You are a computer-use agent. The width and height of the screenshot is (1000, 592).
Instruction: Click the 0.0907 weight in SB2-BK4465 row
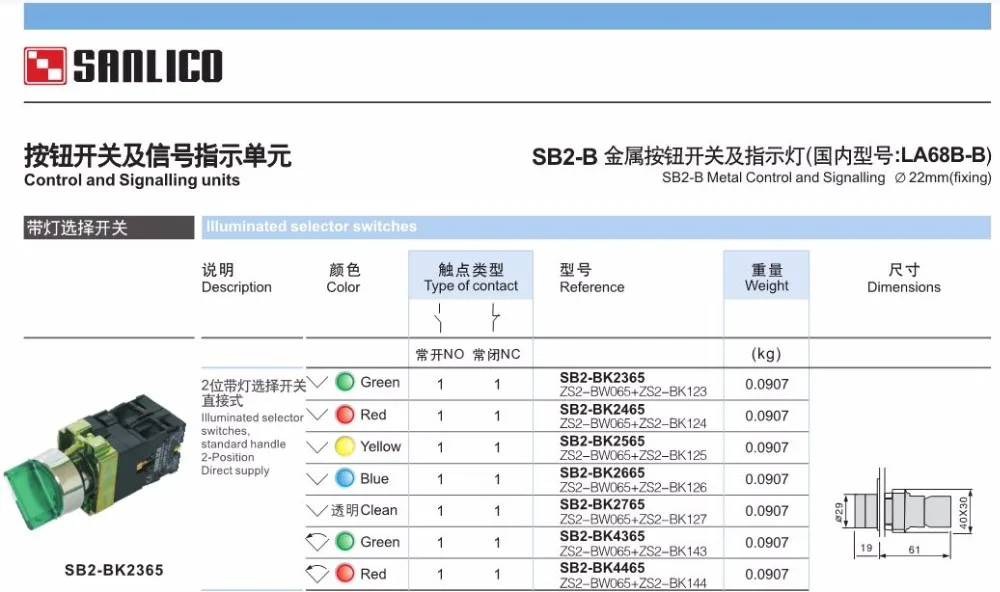click(767, 574)
